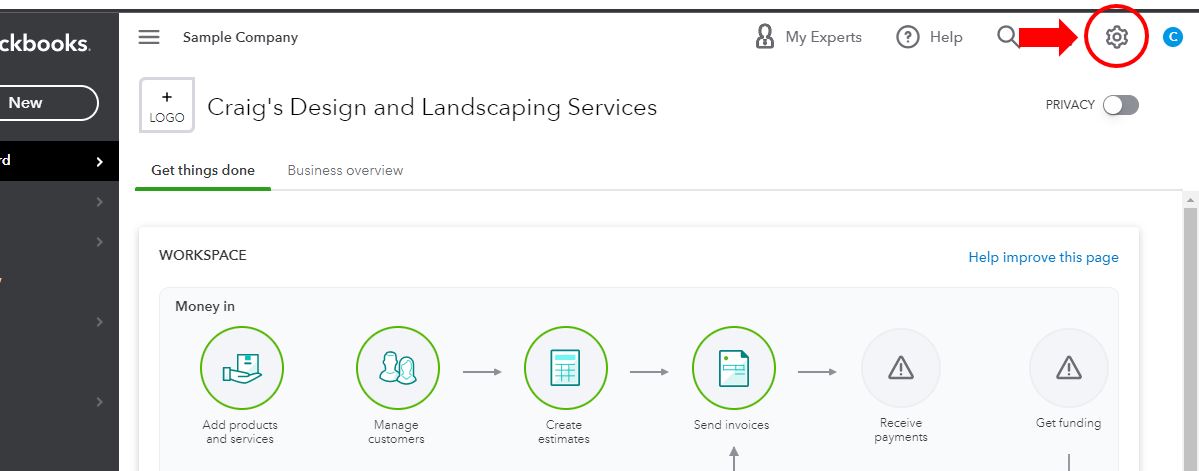Open the search magnifier icon
1199x471 pixels.
coord(1007,37)
